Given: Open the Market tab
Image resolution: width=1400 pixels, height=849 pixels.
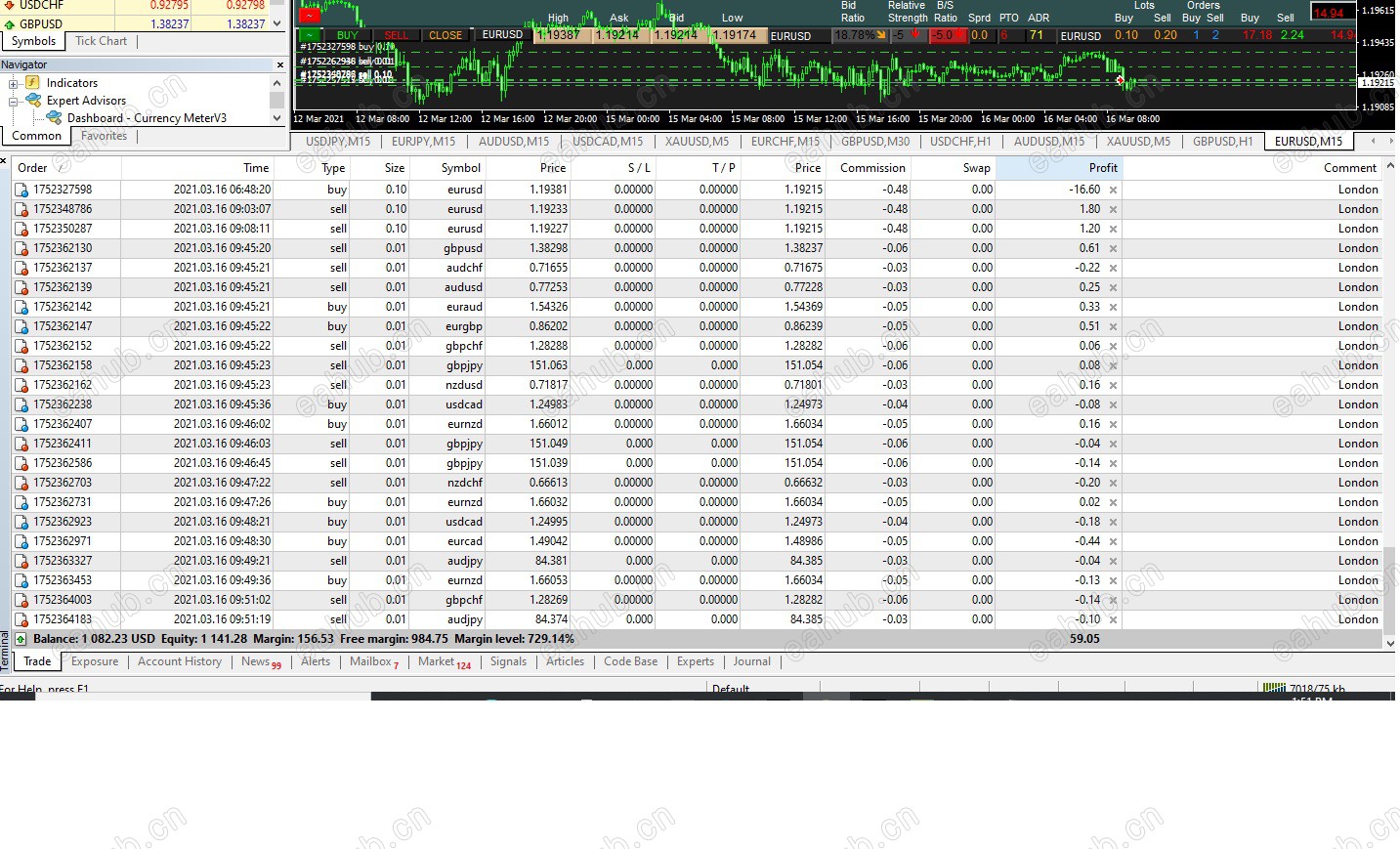Looking at the screenshot, I should coord(444,661).
